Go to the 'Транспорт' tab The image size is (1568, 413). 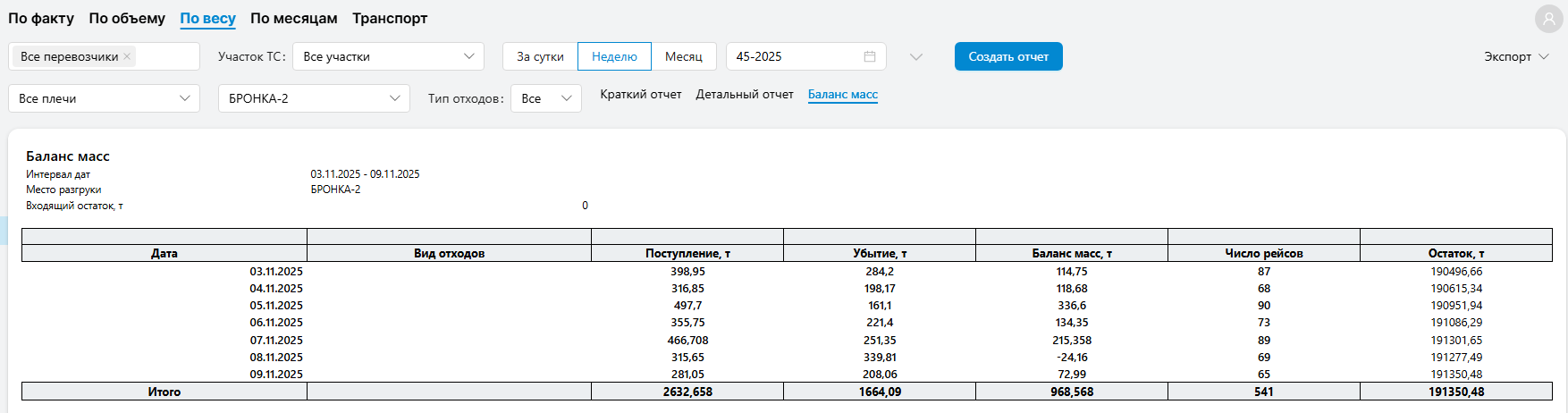[390, 18]
